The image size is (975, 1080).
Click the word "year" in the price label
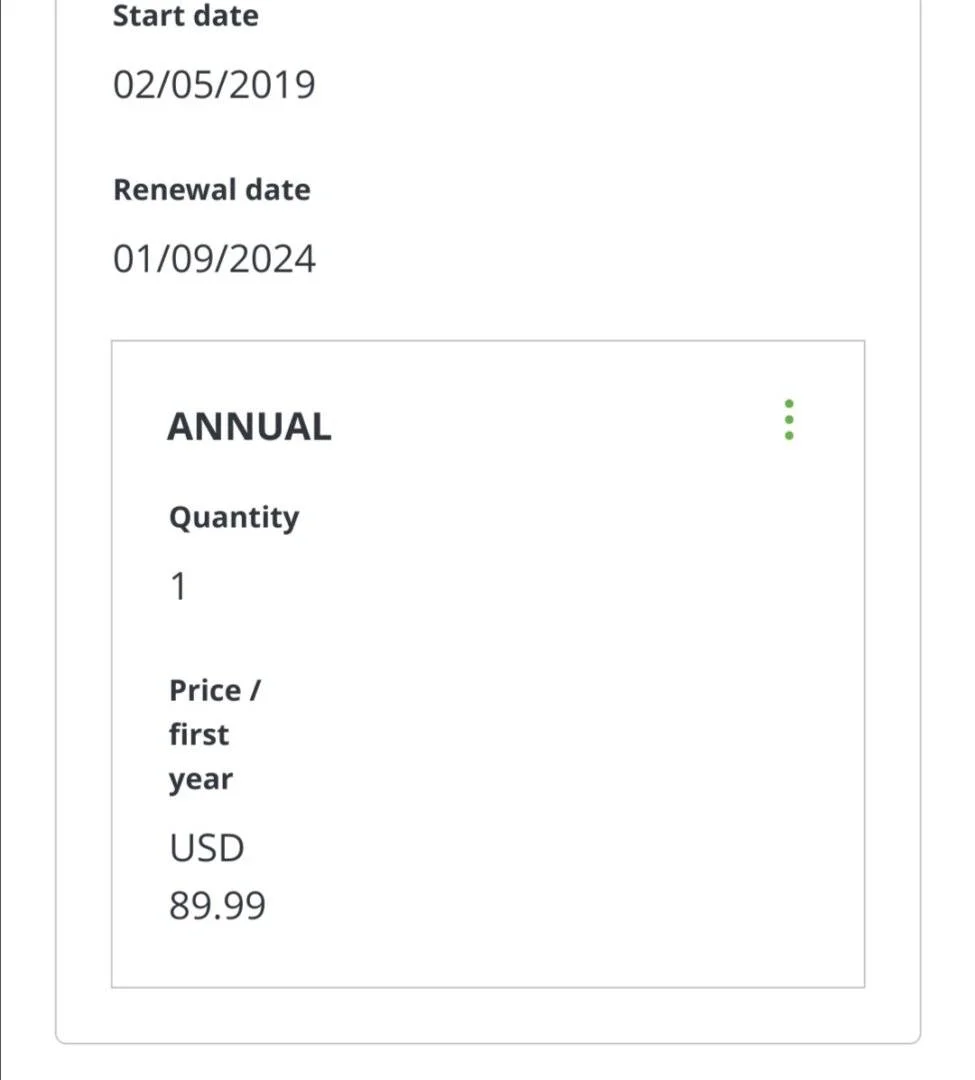click(x=201, y=780)
